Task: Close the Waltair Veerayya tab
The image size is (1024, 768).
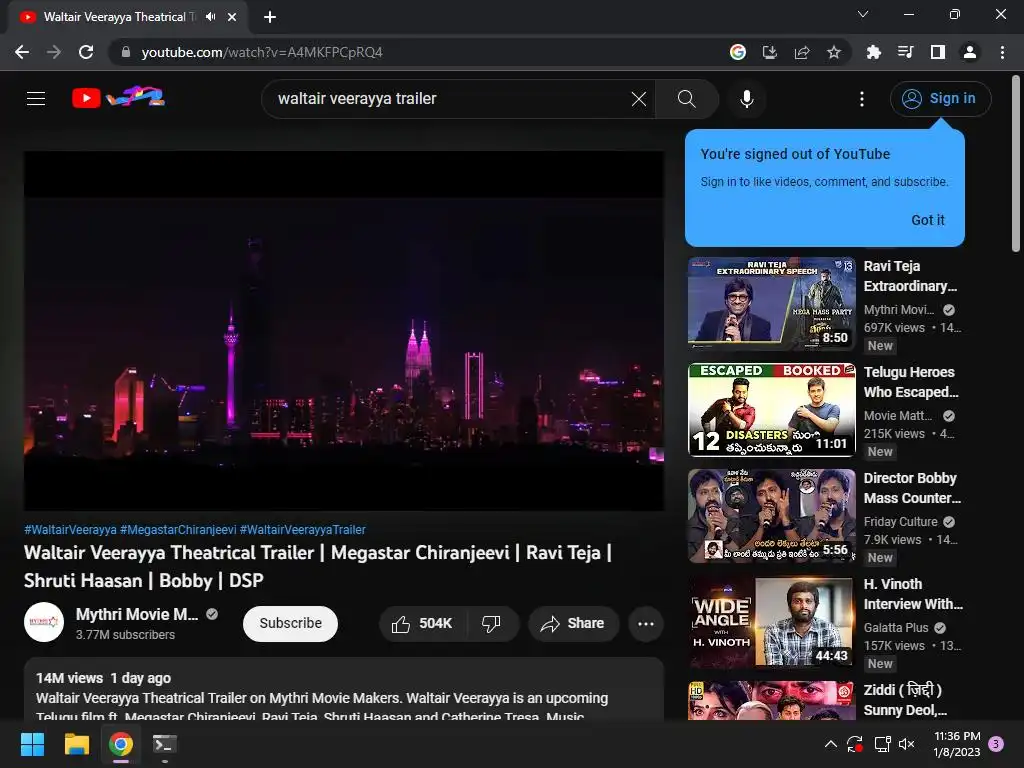Action: point(232,17)
